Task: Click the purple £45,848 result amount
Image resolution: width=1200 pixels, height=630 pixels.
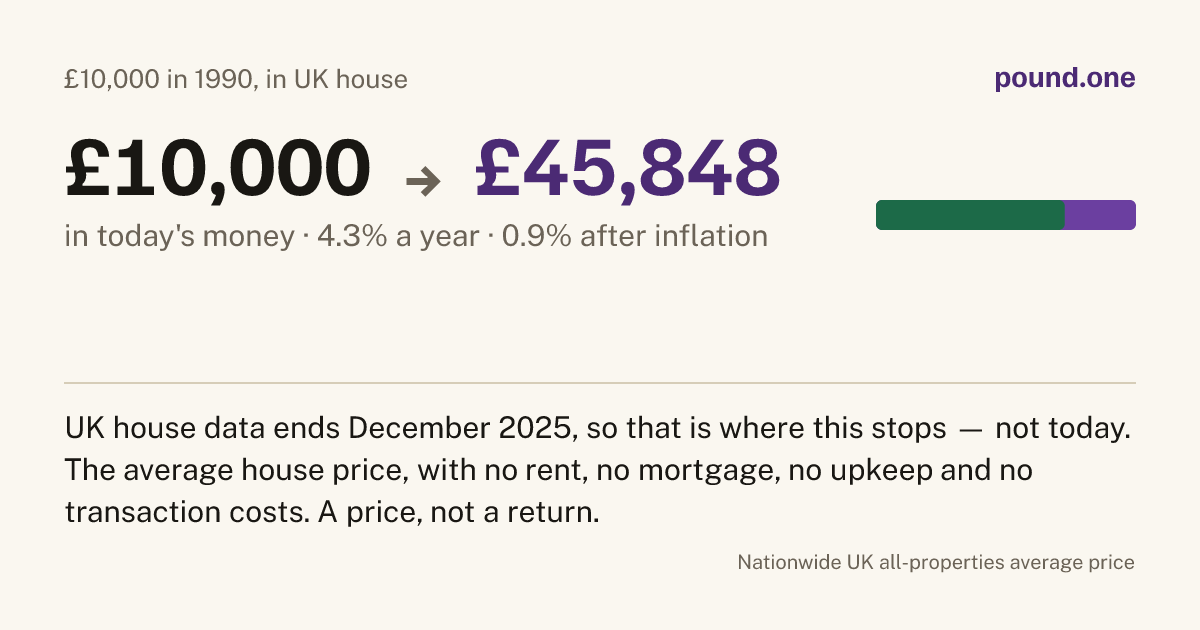Action: click(x=628, y=168)
